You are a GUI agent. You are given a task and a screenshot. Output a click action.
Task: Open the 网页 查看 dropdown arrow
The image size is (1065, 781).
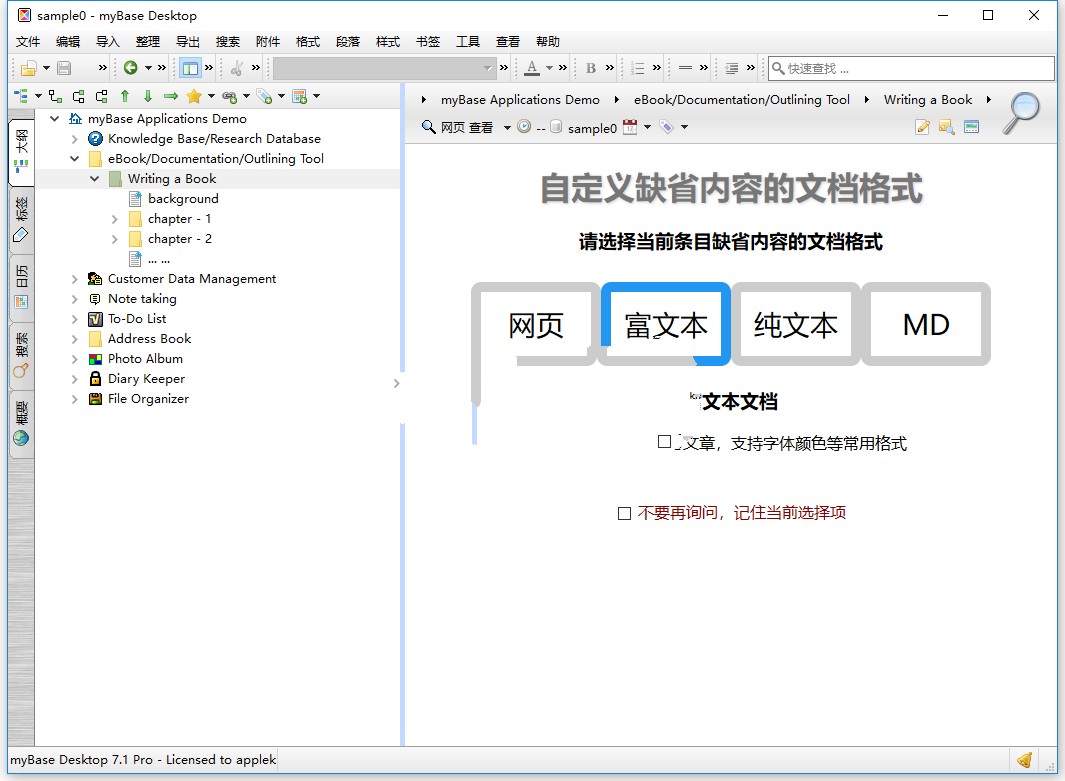tap(507, 128)
